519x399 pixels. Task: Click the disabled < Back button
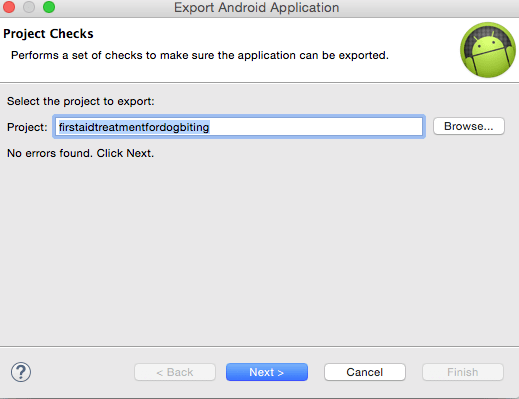click(x=175, y=372)
